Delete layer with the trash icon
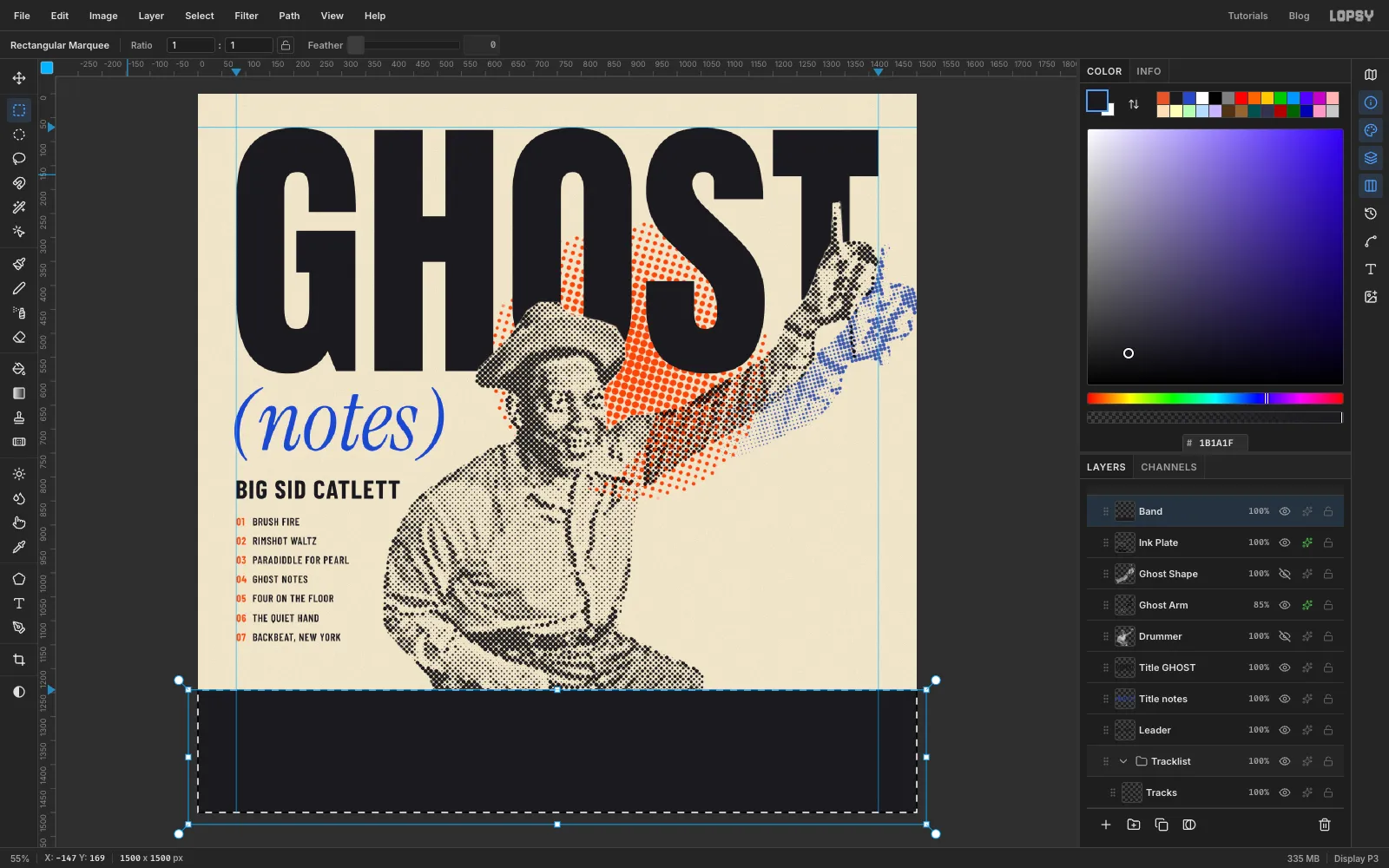 (x=1325, y=825)
